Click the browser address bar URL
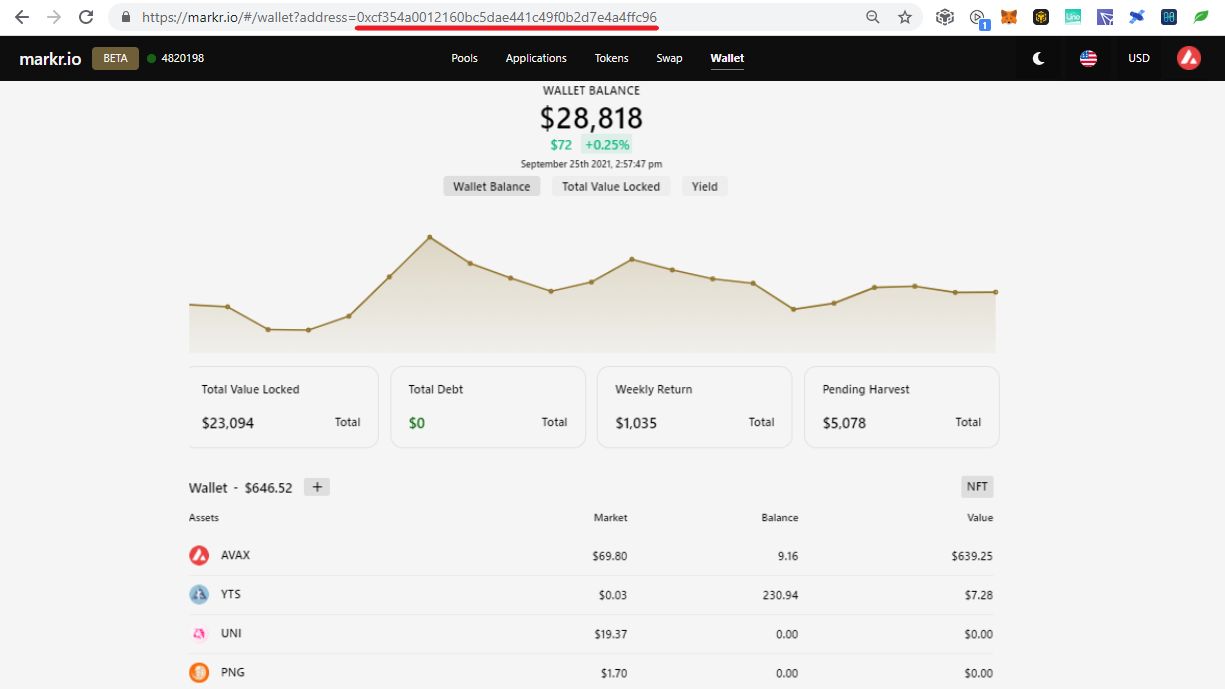Screen dimensions: 1225x689 tap(400, 17)
